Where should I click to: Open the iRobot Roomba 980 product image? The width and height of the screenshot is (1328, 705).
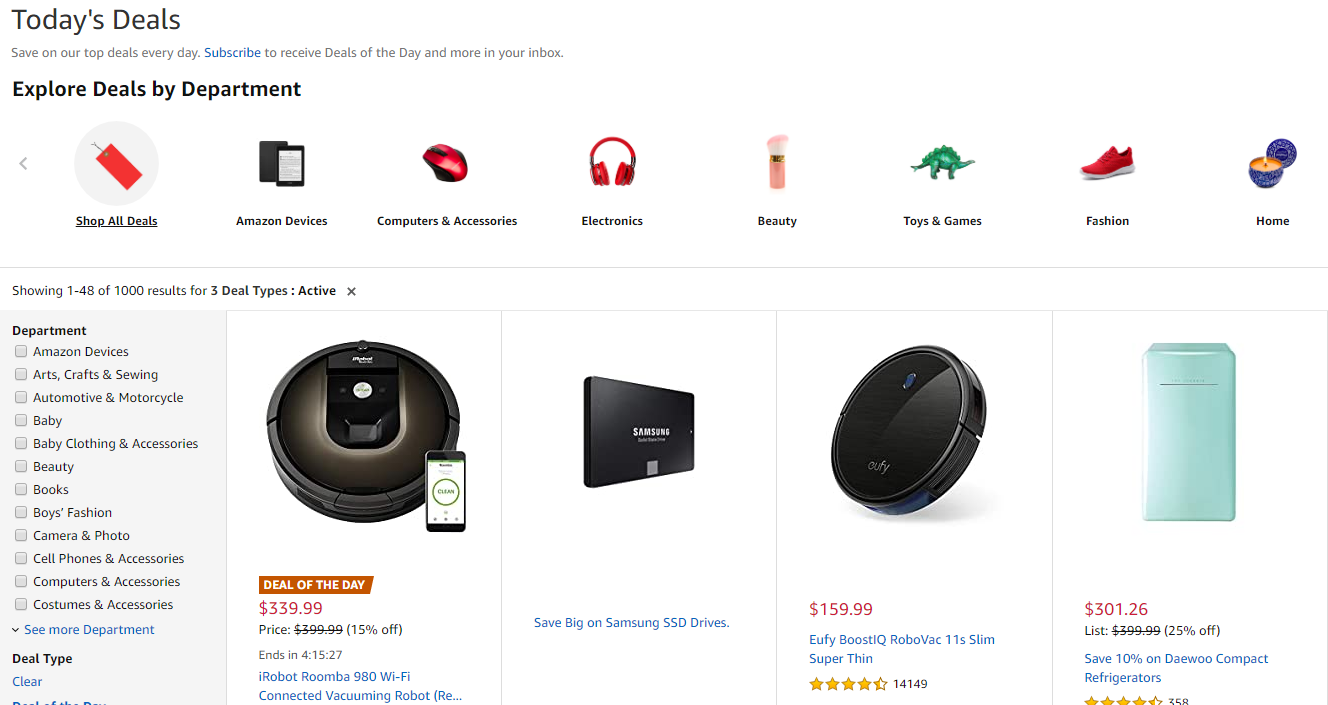(x=365, y=438)
